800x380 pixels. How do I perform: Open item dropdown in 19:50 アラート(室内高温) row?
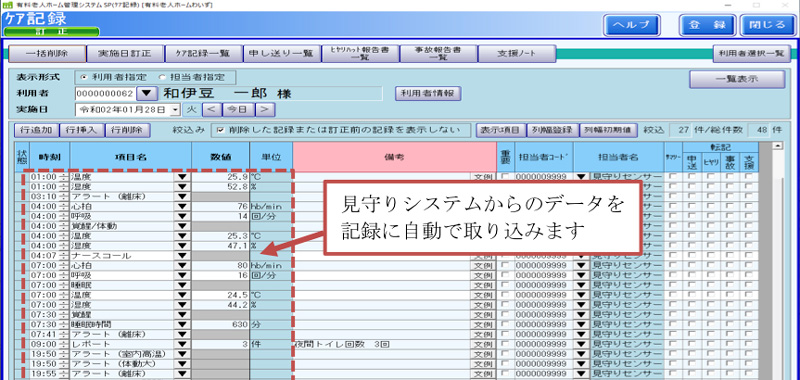183,354
